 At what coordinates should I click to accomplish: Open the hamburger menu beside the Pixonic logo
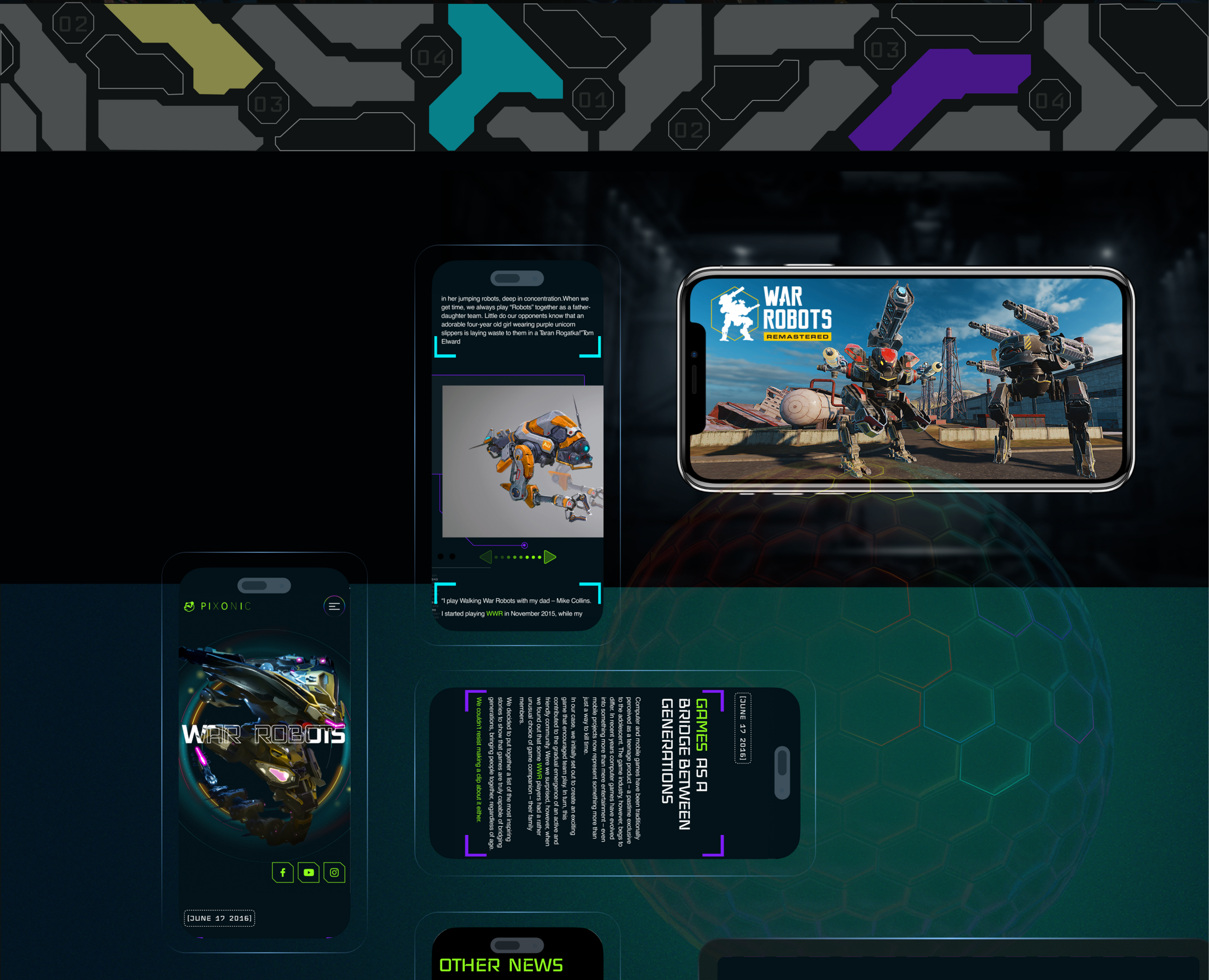(x=334, y=606)
